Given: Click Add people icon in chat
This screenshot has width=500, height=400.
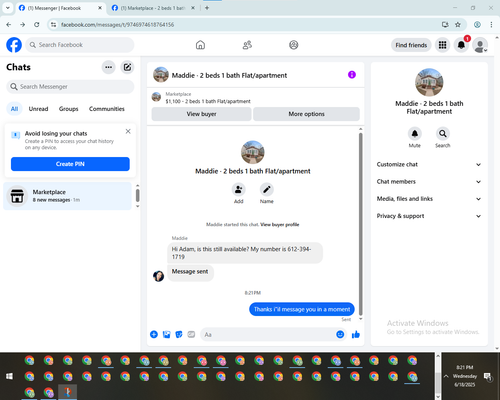Looking at the screenshot, I should [x=239, y=189].
